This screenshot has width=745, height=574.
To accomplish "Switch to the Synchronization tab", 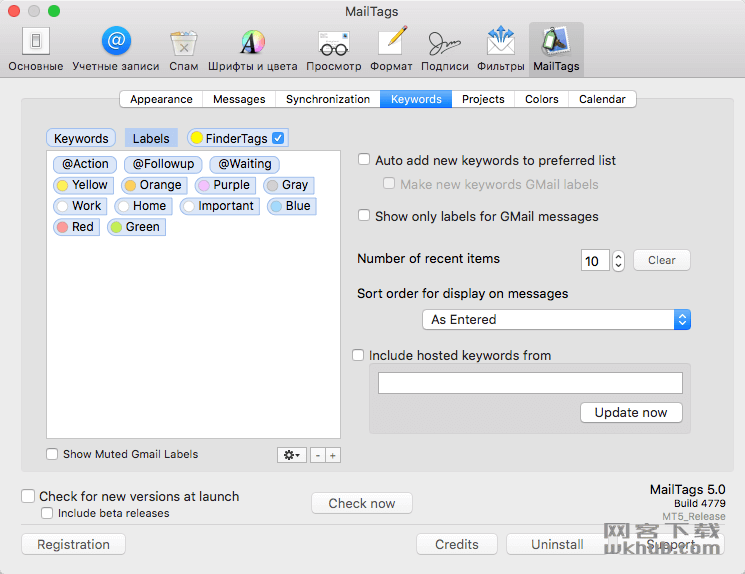I will click(328, 99).
